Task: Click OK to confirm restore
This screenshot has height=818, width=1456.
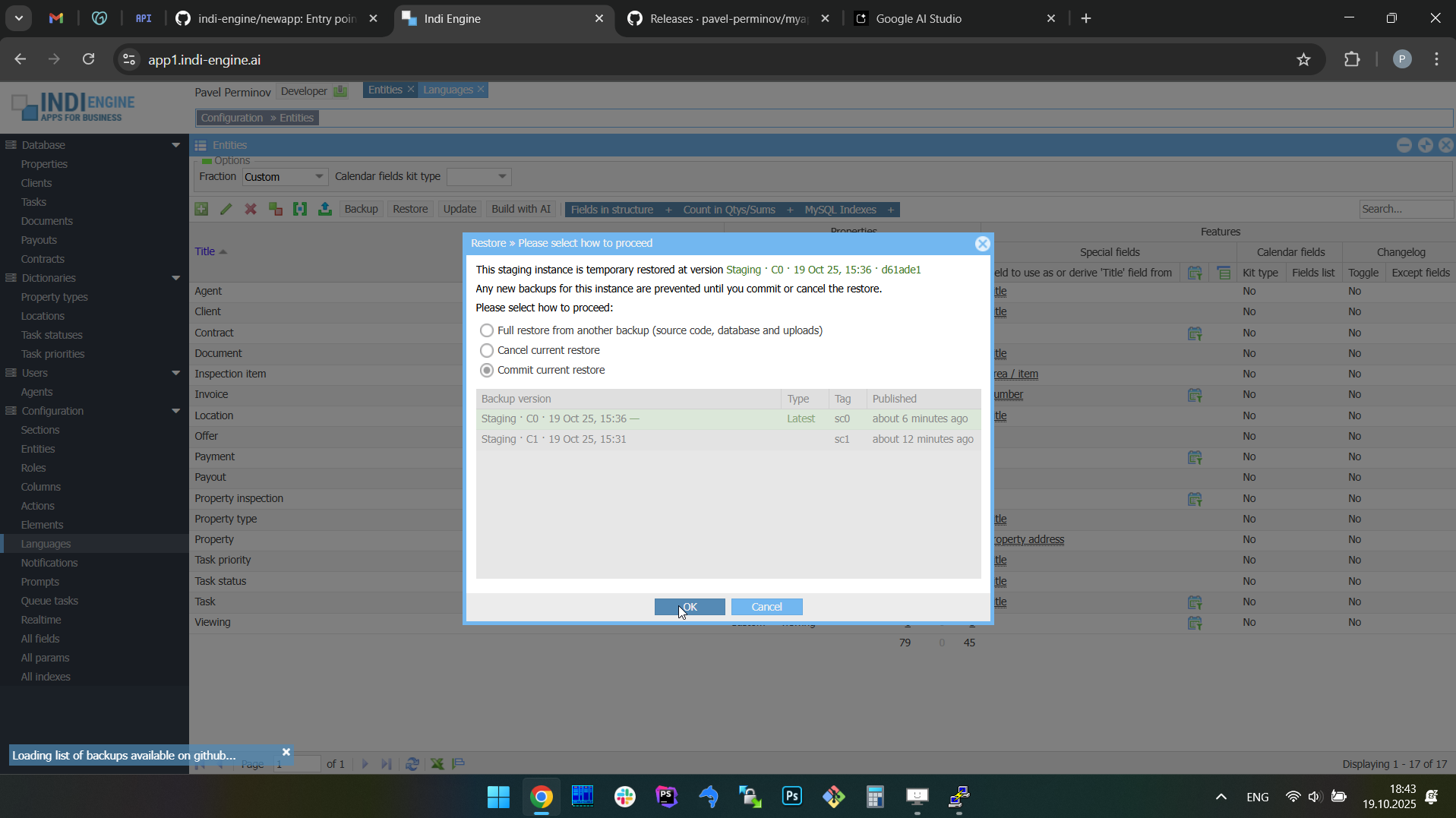Action: click(689, 607)
